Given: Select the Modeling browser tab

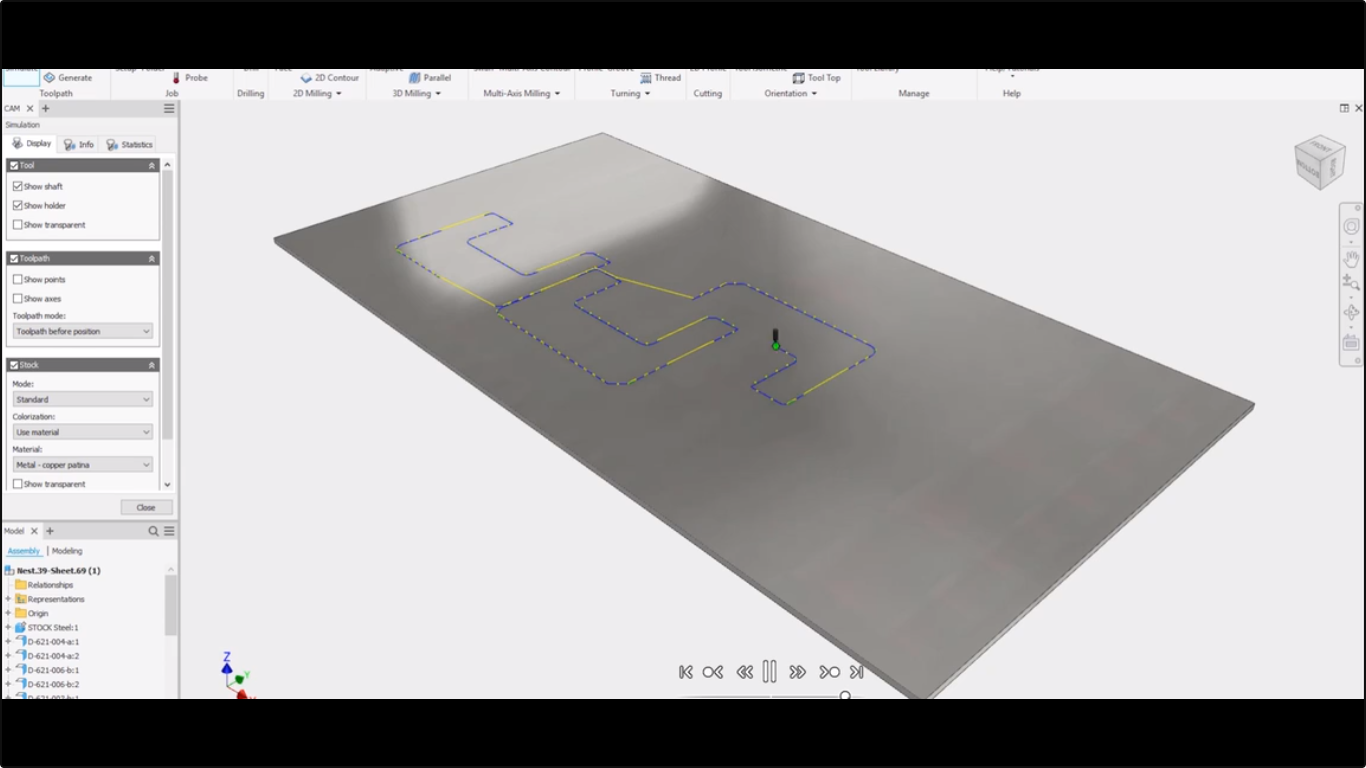Looking at the screenshot, I should click(x=67, y=551).
